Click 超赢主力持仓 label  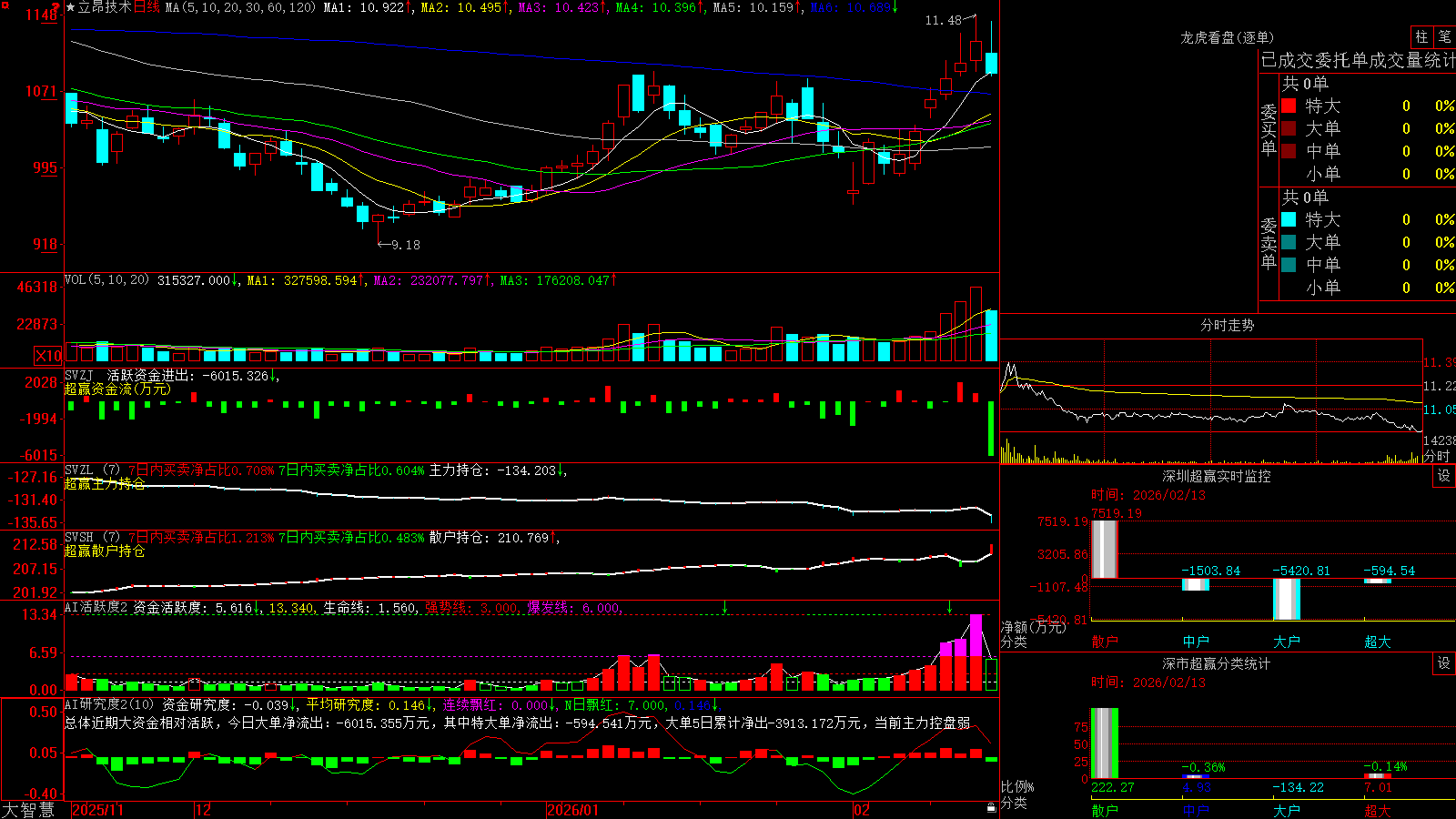click(105, 483)
